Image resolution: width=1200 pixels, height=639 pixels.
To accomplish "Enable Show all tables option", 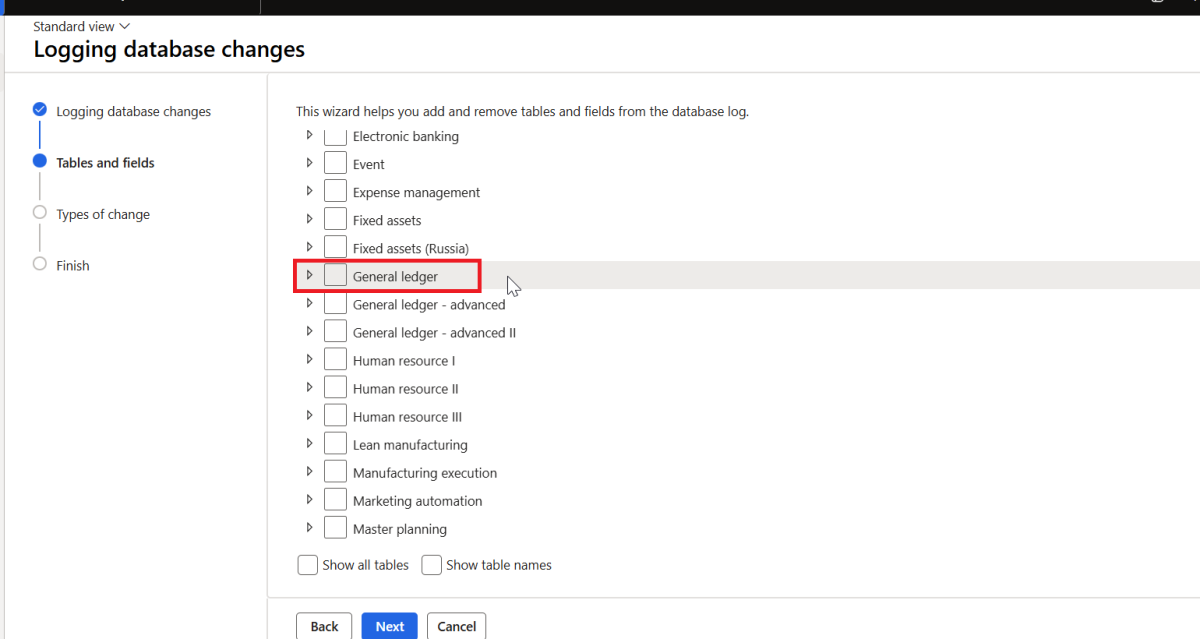I will [308, 566].
